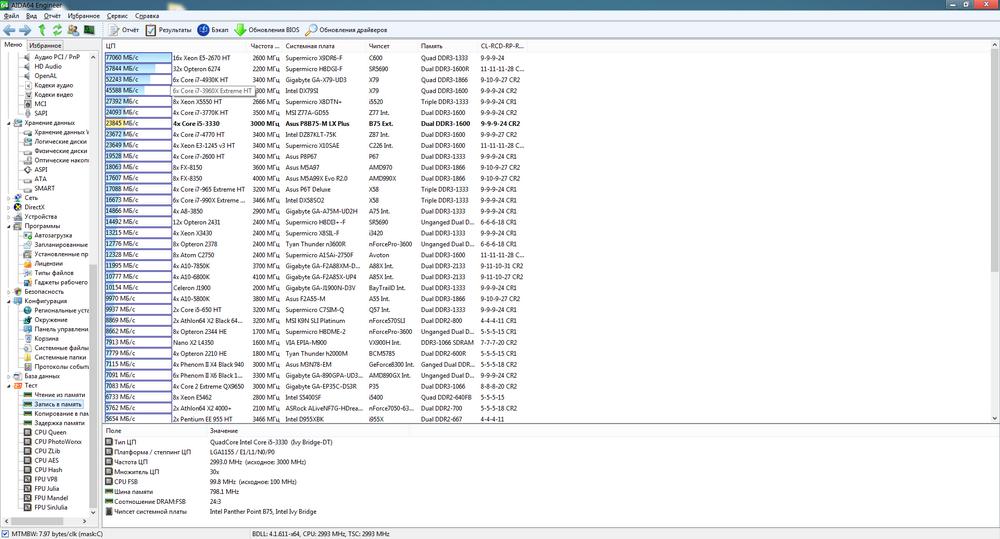The image size is (1000, 539).
Task: Select the CPU ZLib benchmark
Action: [x=47, y=451]
